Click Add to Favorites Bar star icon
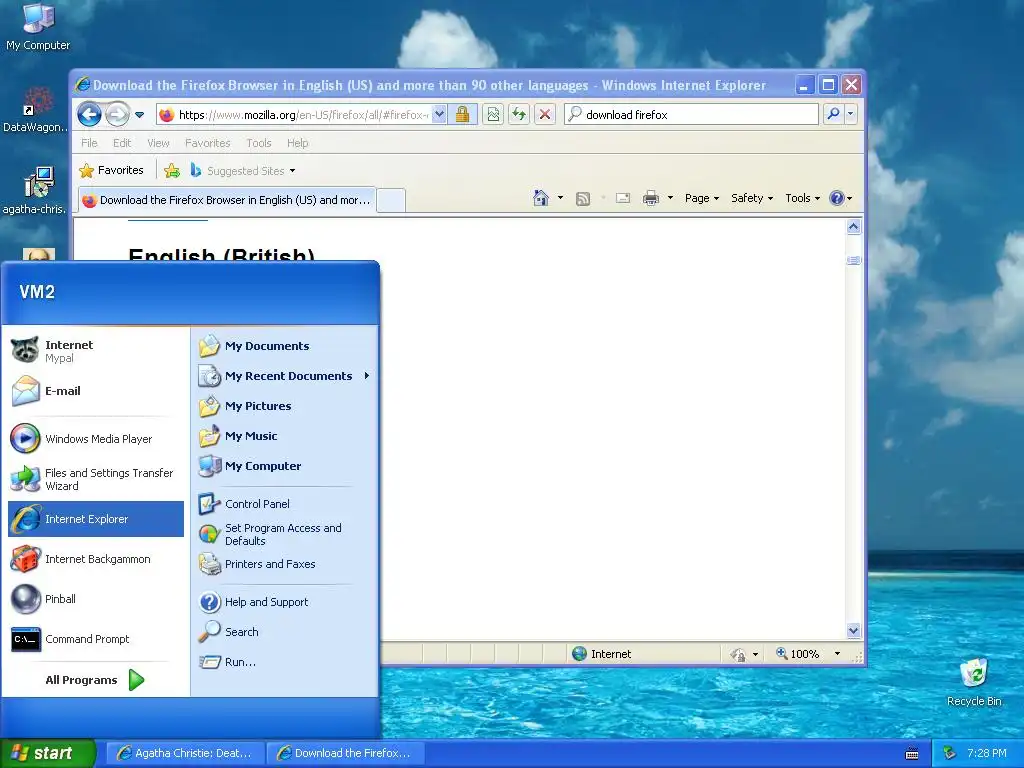1024x768 pixels. click(172, 171)
